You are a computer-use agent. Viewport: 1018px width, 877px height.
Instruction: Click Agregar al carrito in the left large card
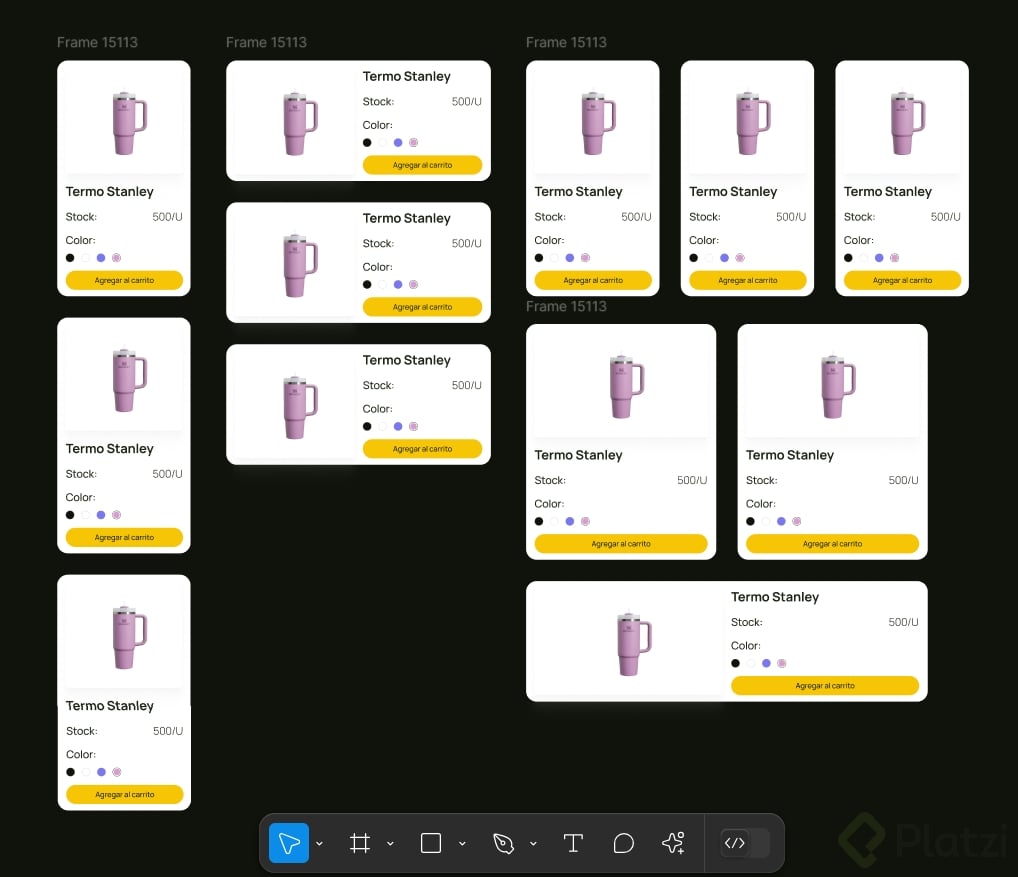point(621,544)
